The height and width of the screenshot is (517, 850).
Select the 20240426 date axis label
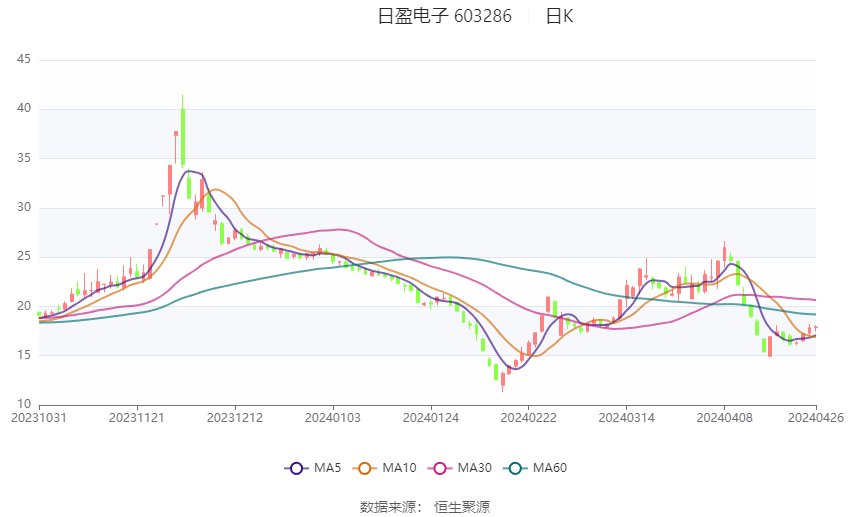tap(816, 418)
